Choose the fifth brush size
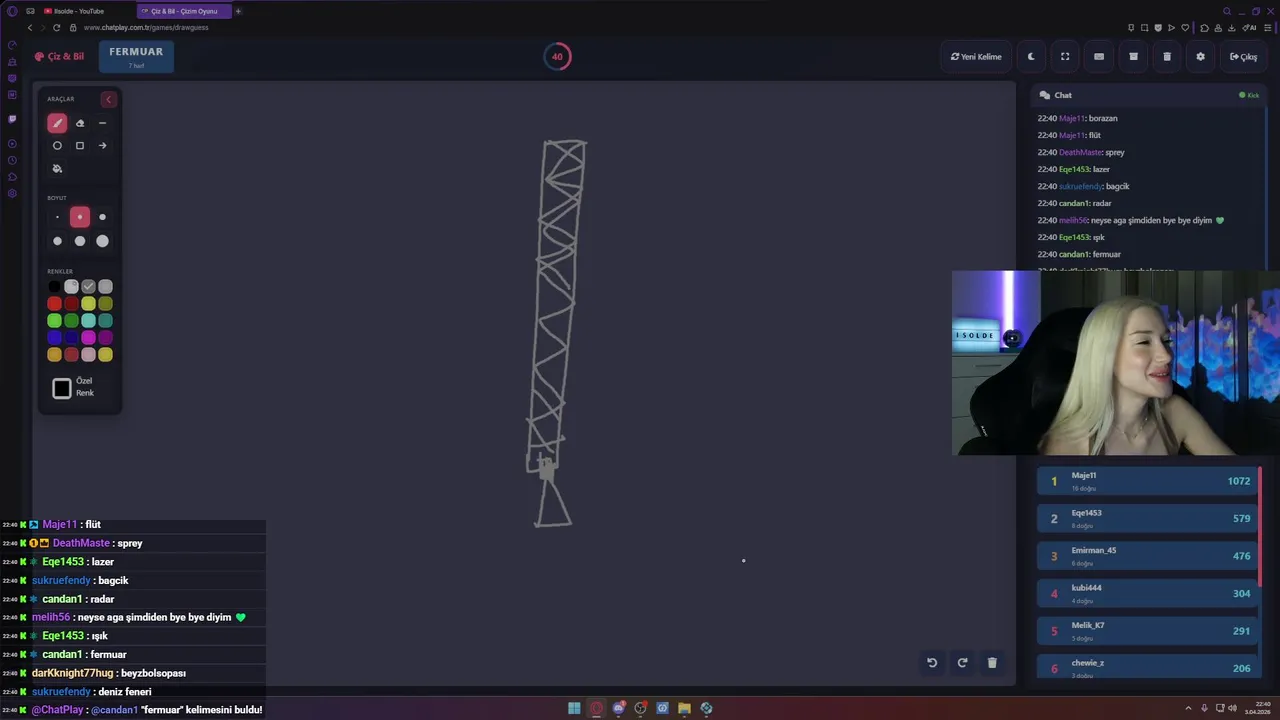The width and height of the screenshot is (1280, 720). point(80,241)
